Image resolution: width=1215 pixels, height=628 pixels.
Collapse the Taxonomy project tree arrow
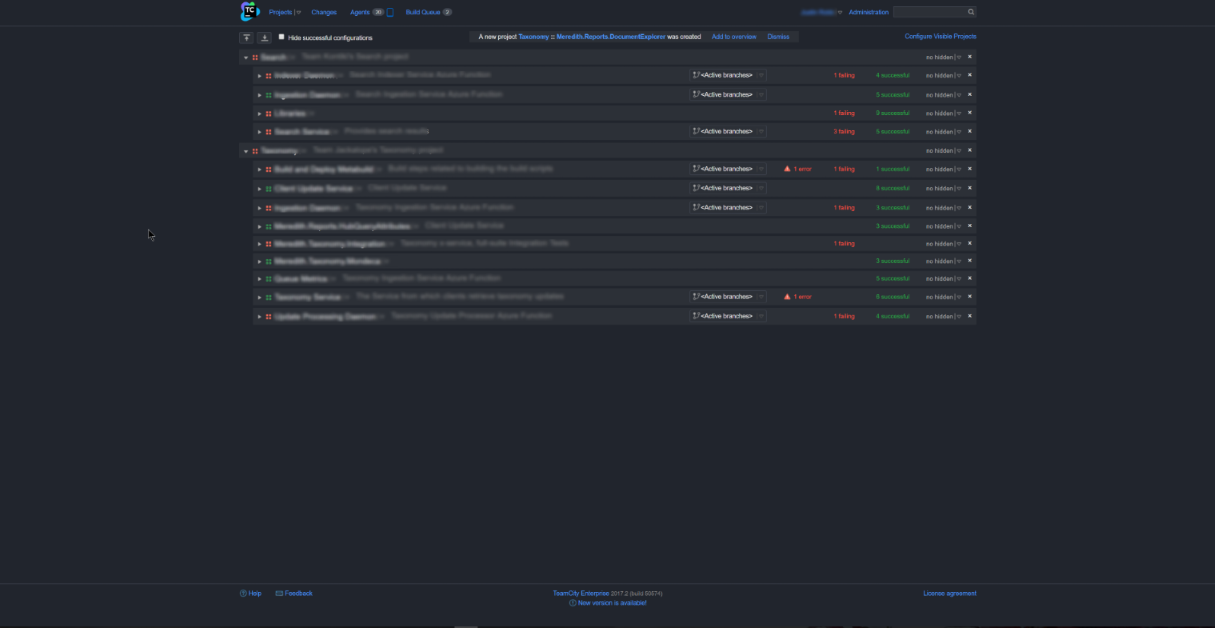coord(246,151)
